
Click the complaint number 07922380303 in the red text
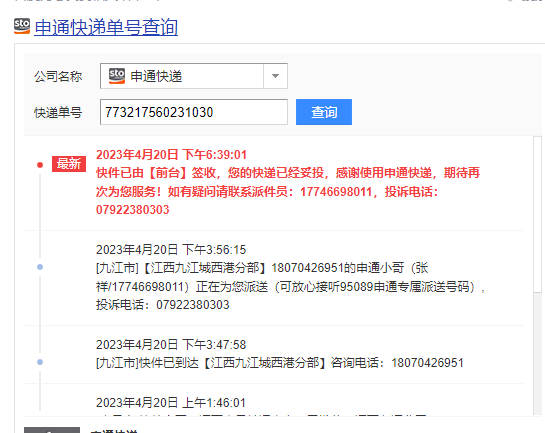[x=132, y=210]
